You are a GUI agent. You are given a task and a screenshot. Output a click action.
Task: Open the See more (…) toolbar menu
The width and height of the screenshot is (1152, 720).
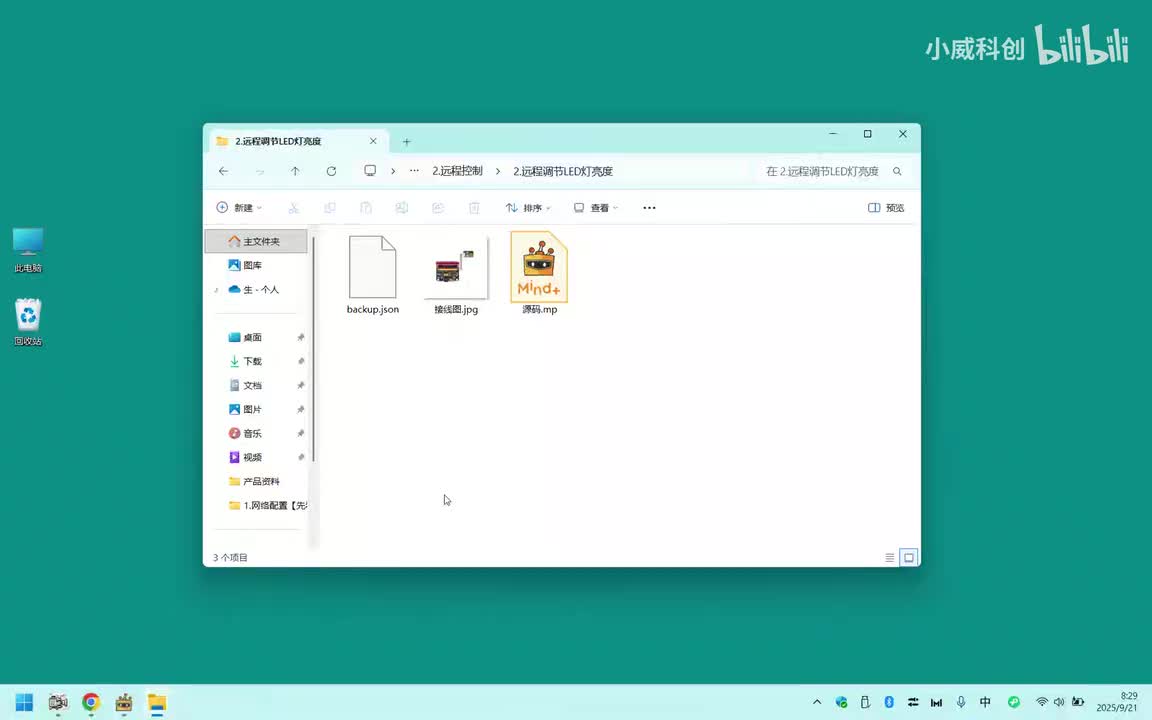[649, 208]
